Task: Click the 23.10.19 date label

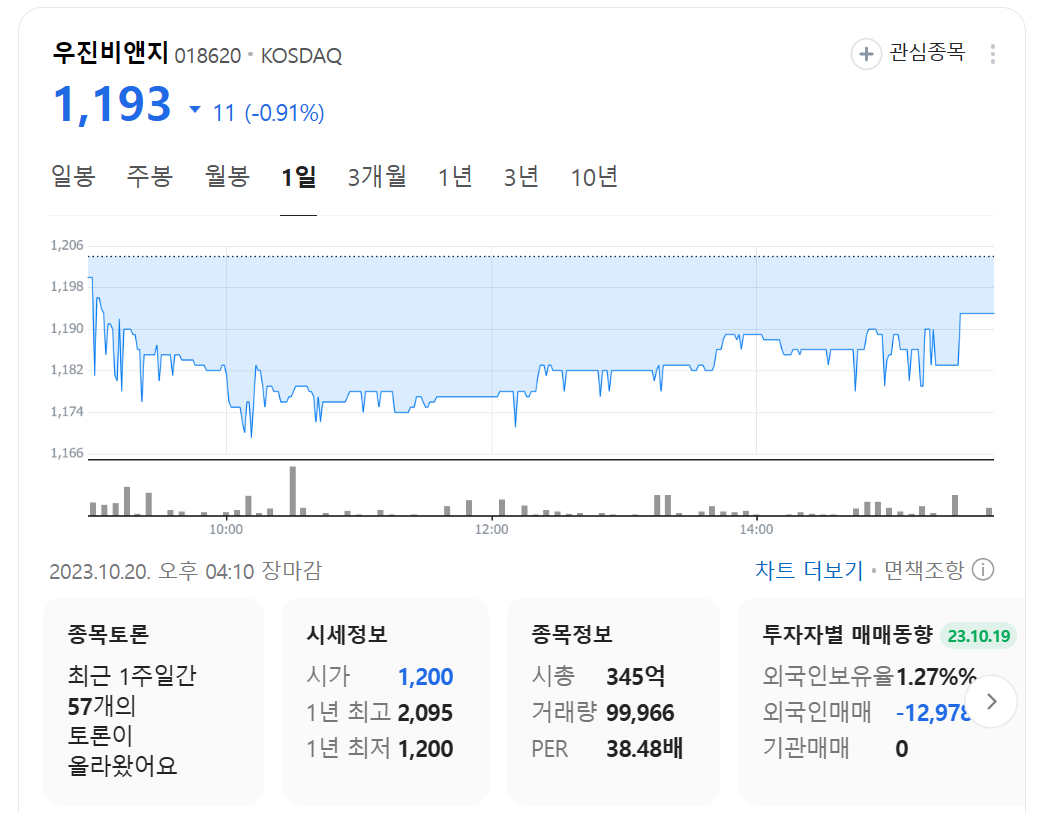Action: 978,635
